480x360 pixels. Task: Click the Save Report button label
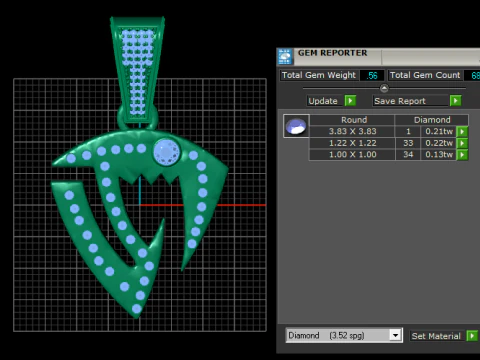click(x=411, y=101)
